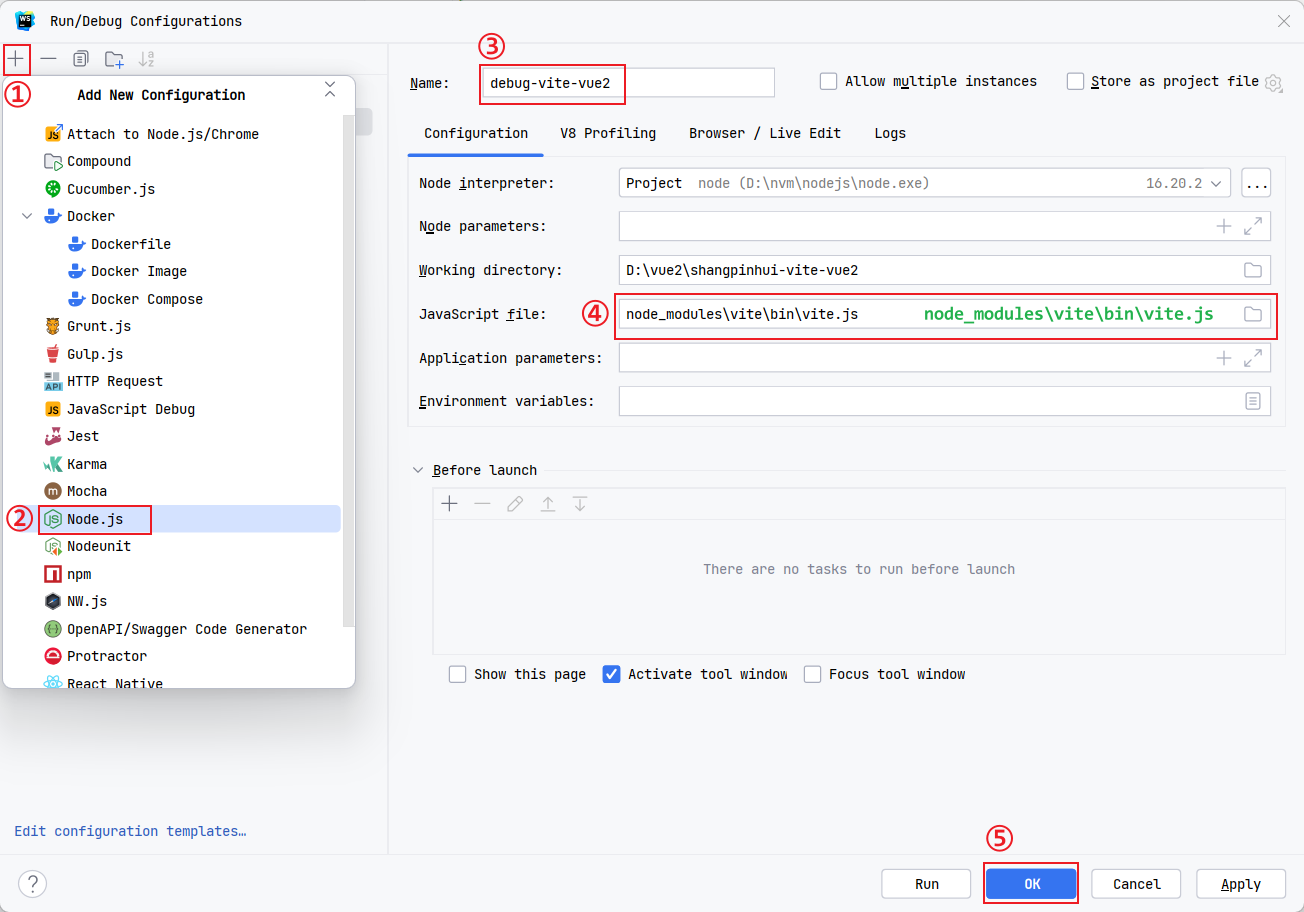Click the Run button
This screenshot has width=1304, height=912.
(x=926, y=884)
